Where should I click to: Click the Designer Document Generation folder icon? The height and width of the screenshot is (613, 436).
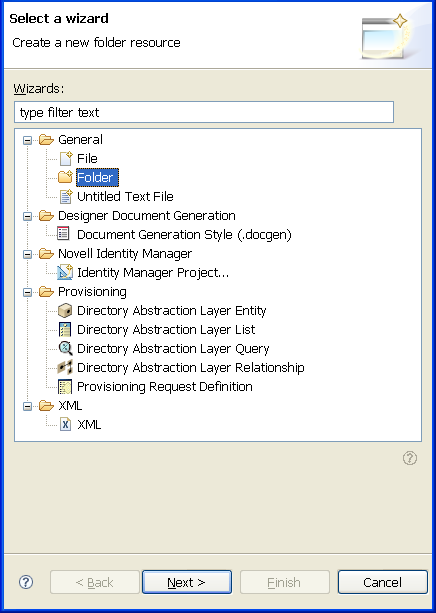coord(46,215)
